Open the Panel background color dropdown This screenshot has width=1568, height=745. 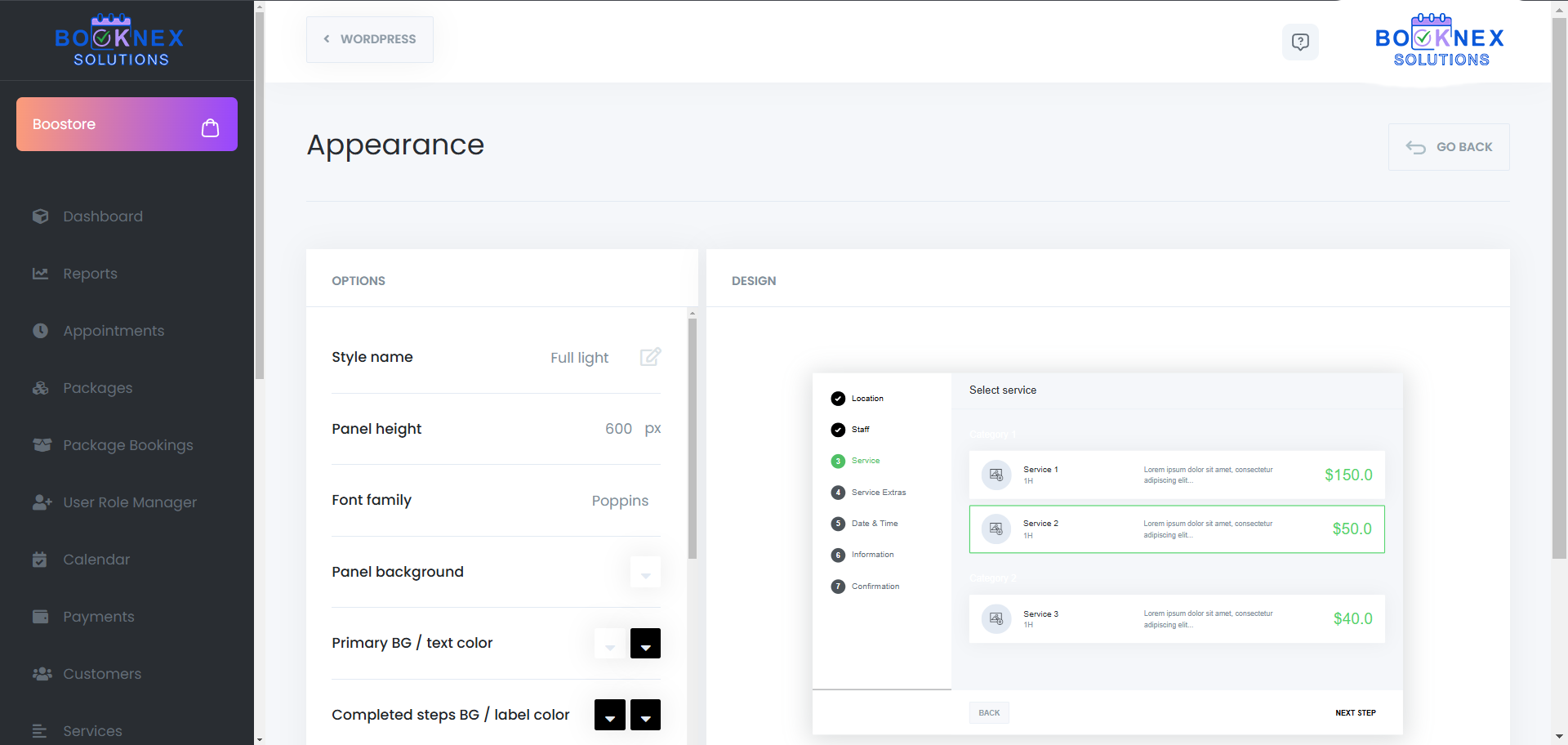point(645,573)
